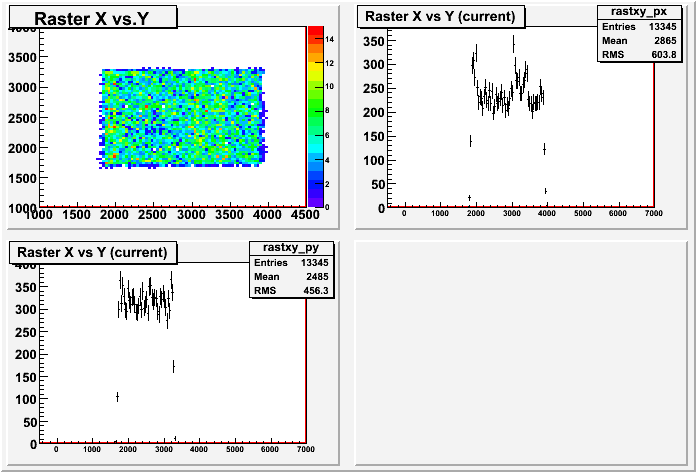Screen dimensions: 696x472
Task: Click the y-axis label 100 on rastxy_px plot
Action: (x=373, y=160)
